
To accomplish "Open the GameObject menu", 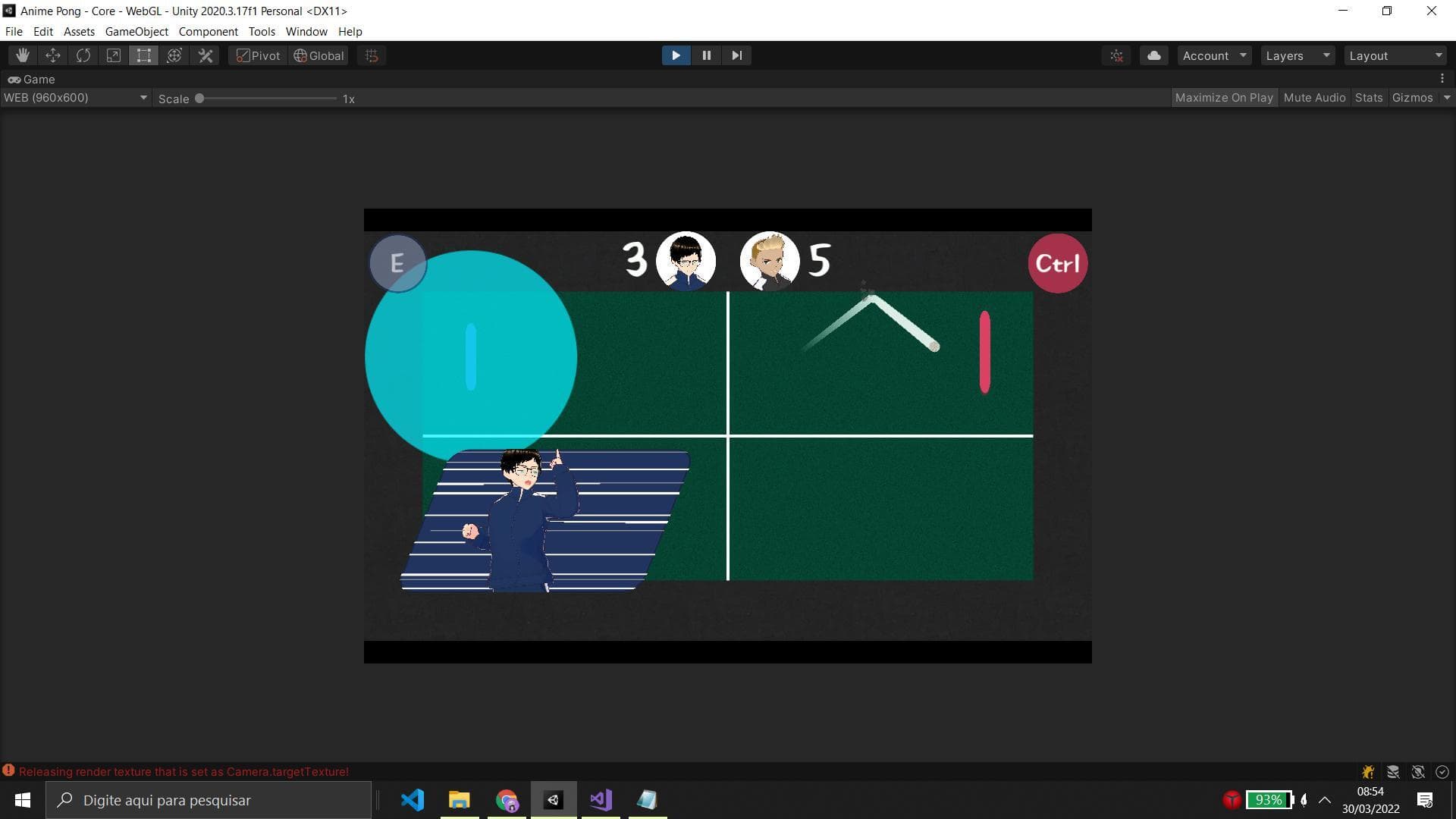I will pyautogui.click(x=136, y=32).
